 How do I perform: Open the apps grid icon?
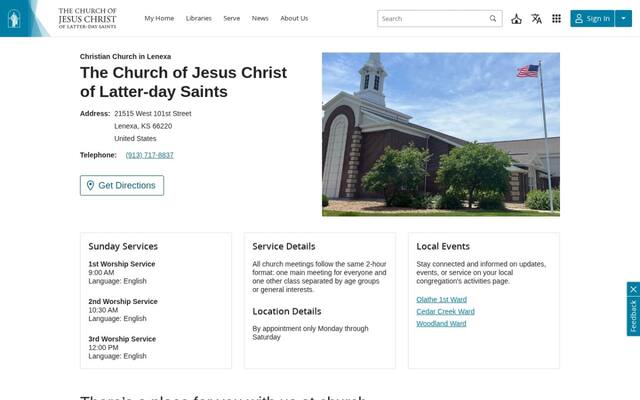tap(556, 19)
